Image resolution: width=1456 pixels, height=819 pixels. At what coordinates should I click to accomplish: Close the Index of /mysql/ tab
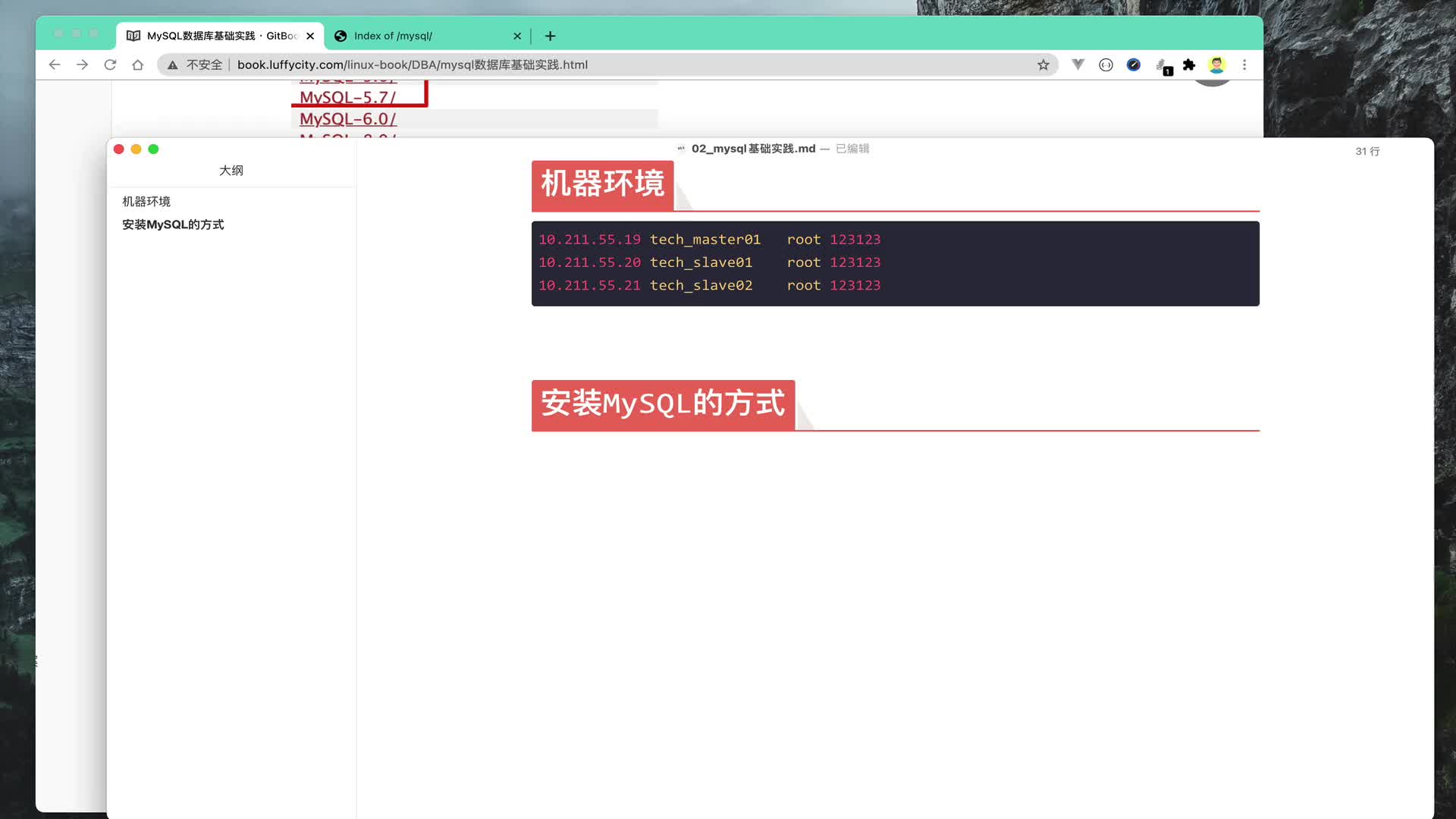point(517,36)
